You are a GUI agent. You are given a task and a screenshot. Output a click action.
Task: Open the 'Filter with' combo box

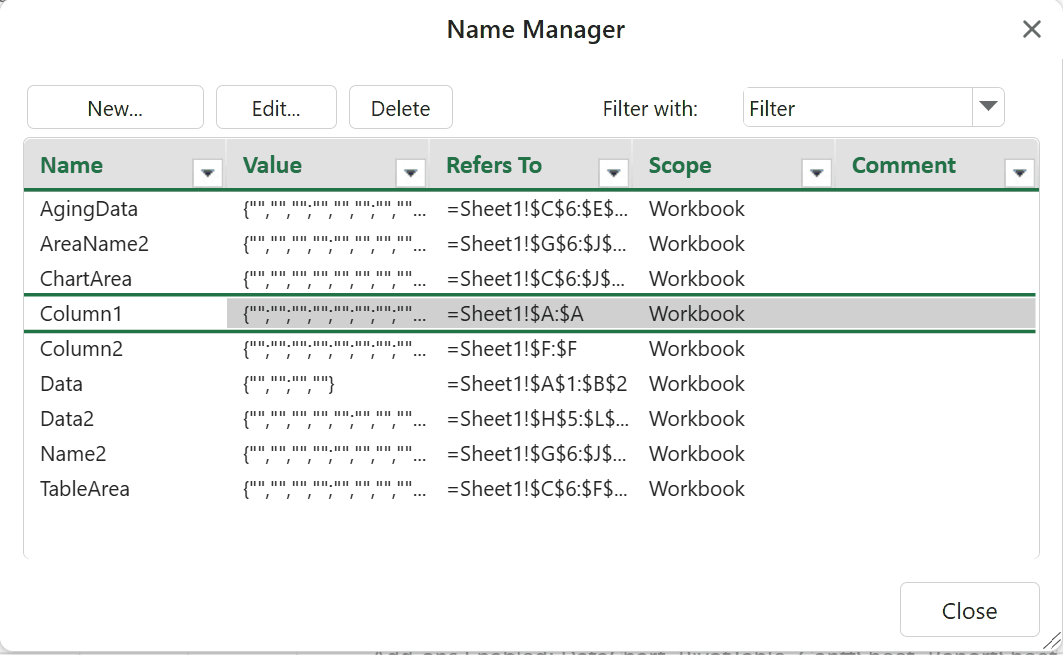(988, 107)
